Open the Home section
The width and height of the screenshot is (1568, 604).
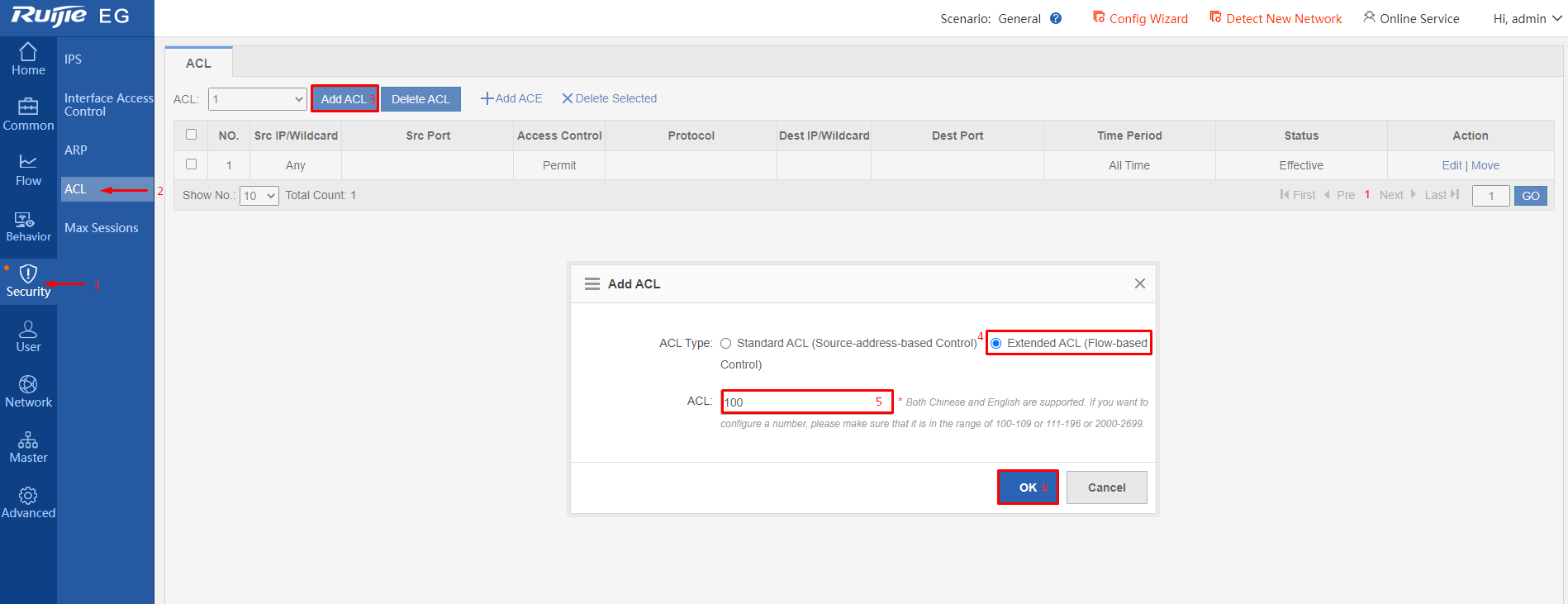coord(28,59)
